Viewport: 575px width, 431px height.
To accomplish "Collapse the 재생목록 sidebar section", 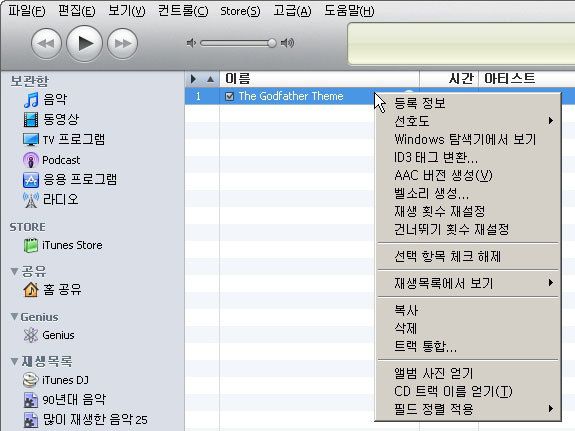I will 14,362.
